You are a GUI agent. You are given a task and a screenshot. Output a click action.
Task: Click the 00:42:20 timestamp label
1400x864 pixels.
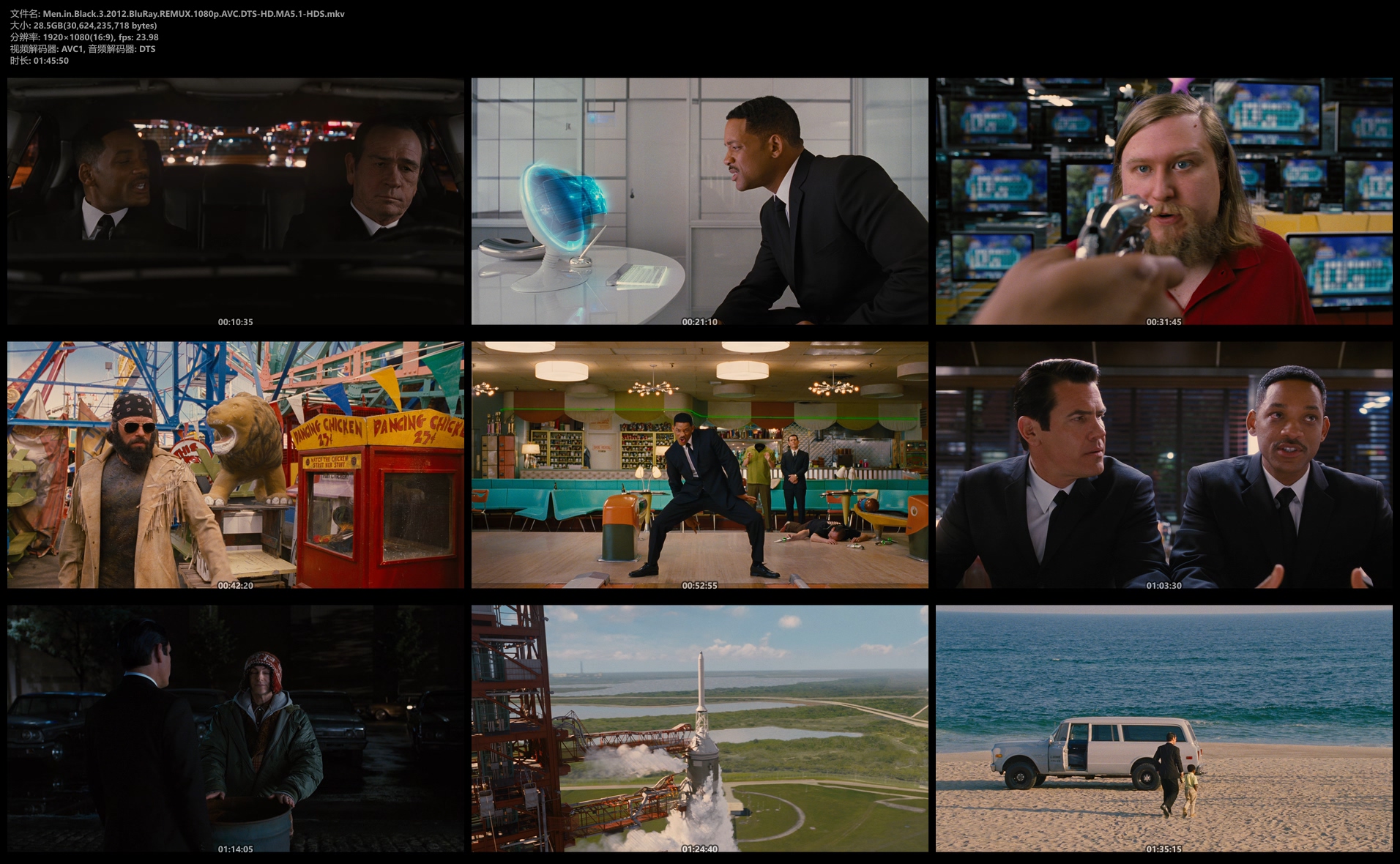click(x=236, y=586)
